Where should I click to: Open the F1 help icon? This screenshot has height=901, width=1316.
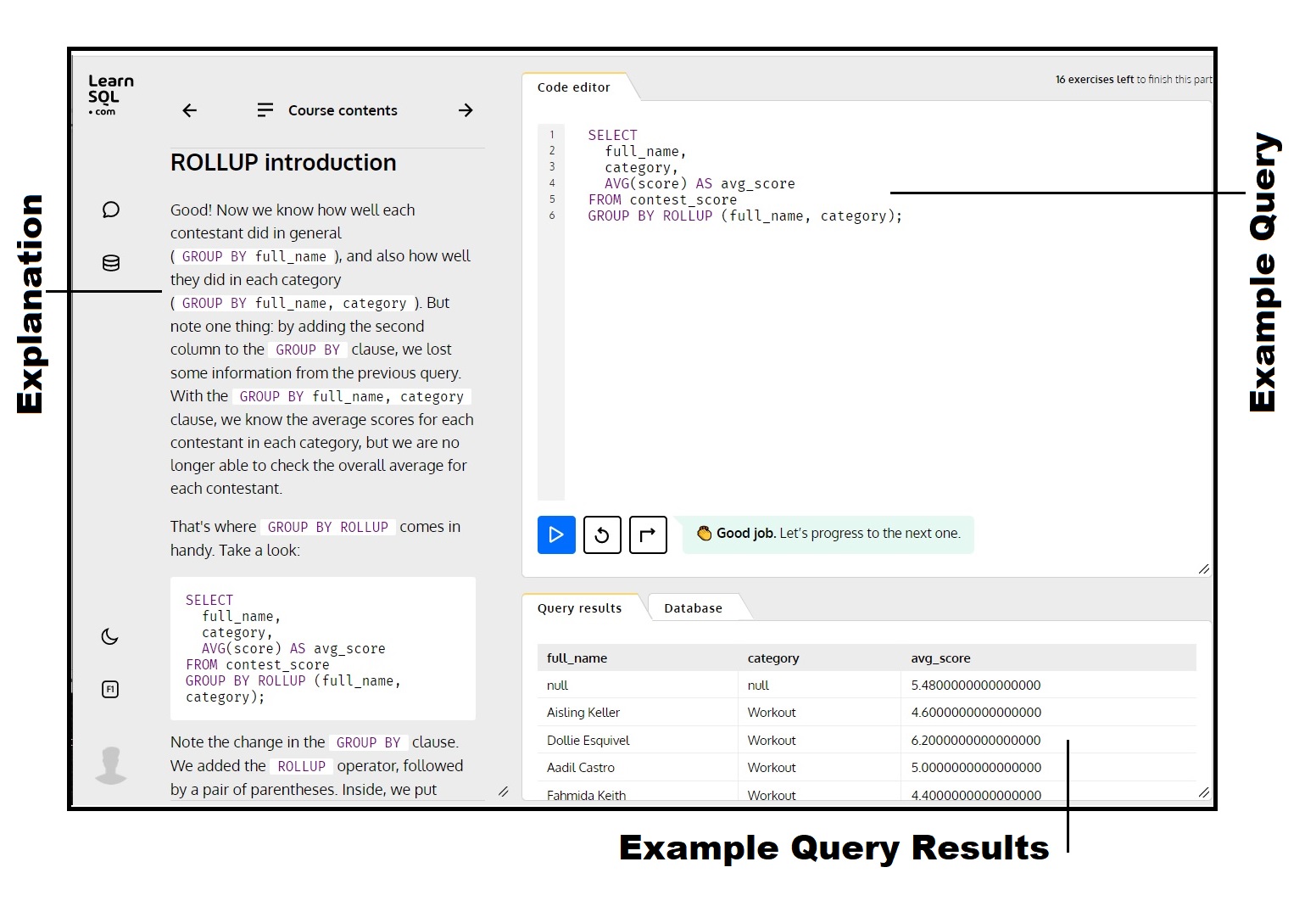pos(110,690)
